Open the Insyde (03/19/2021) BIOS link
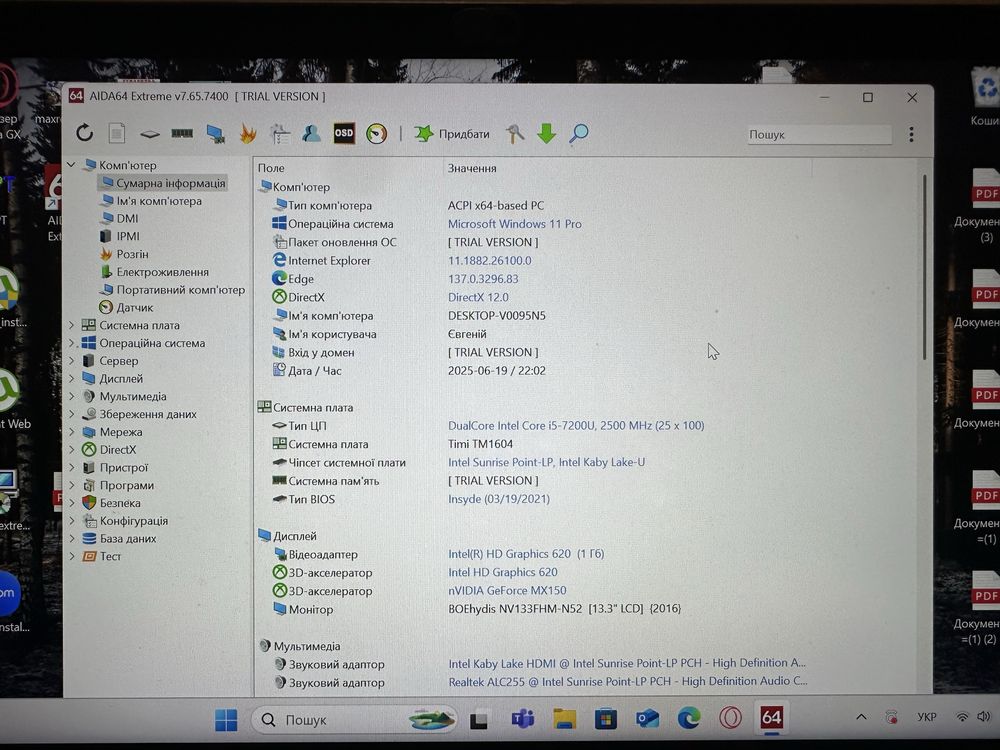1000x750 pixels. tap(499, 499)
